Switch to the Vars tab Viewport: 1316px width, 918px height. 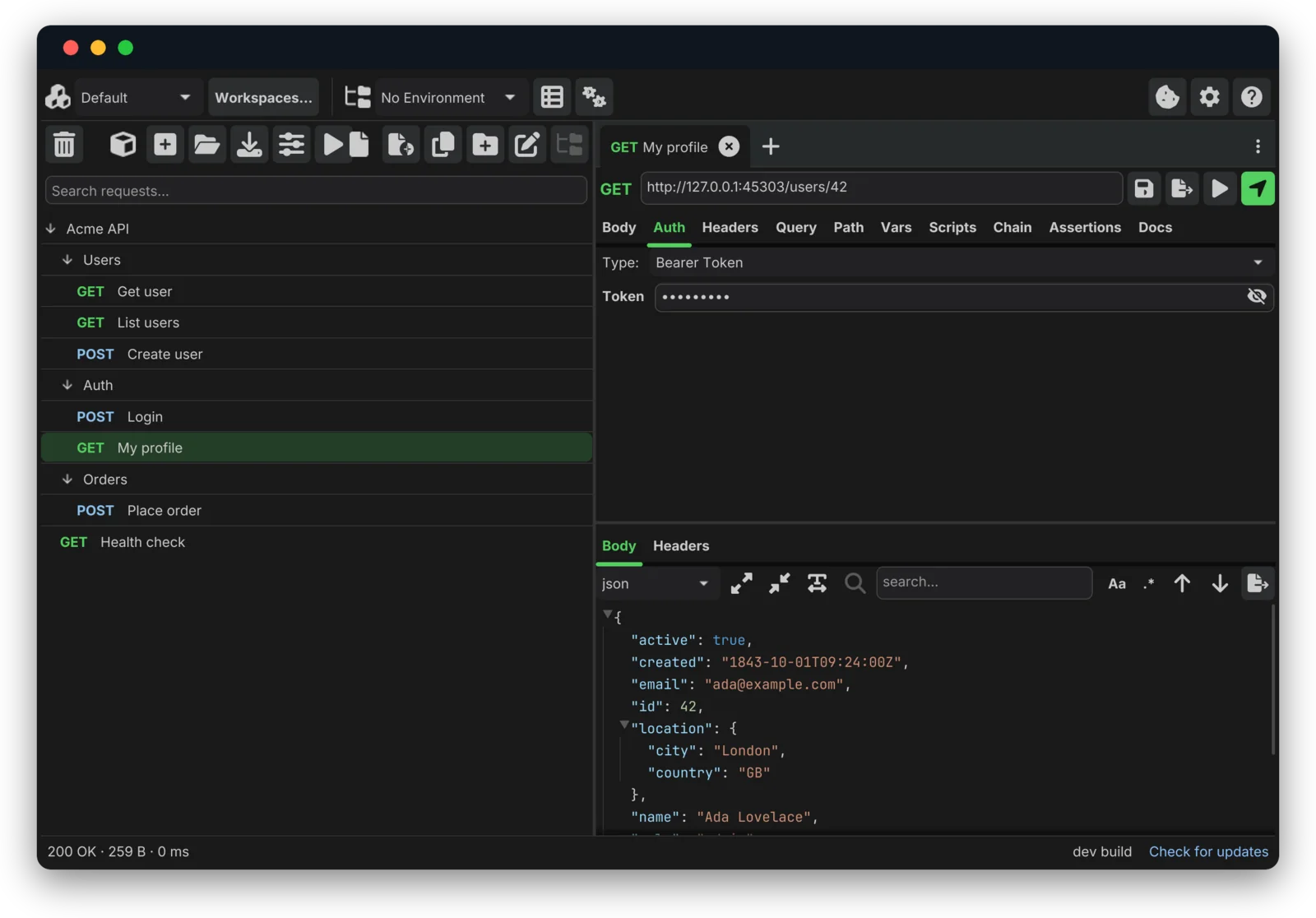click(896, 227)
